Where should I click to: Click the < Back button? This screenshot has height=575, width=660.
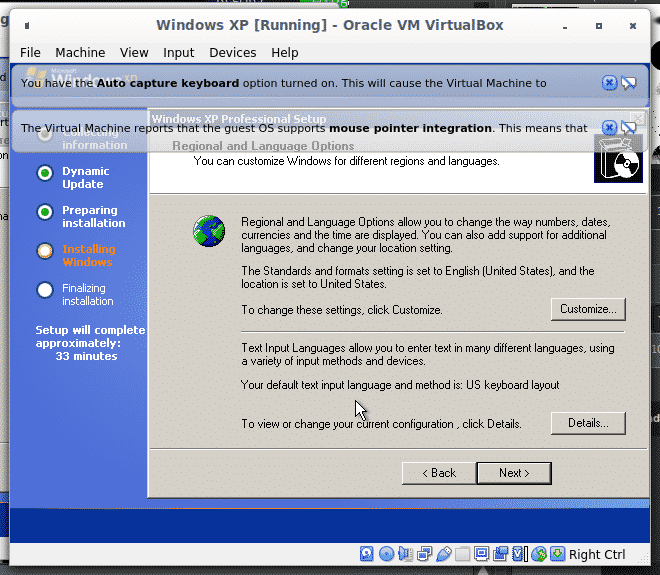click(x=439, y=473)
